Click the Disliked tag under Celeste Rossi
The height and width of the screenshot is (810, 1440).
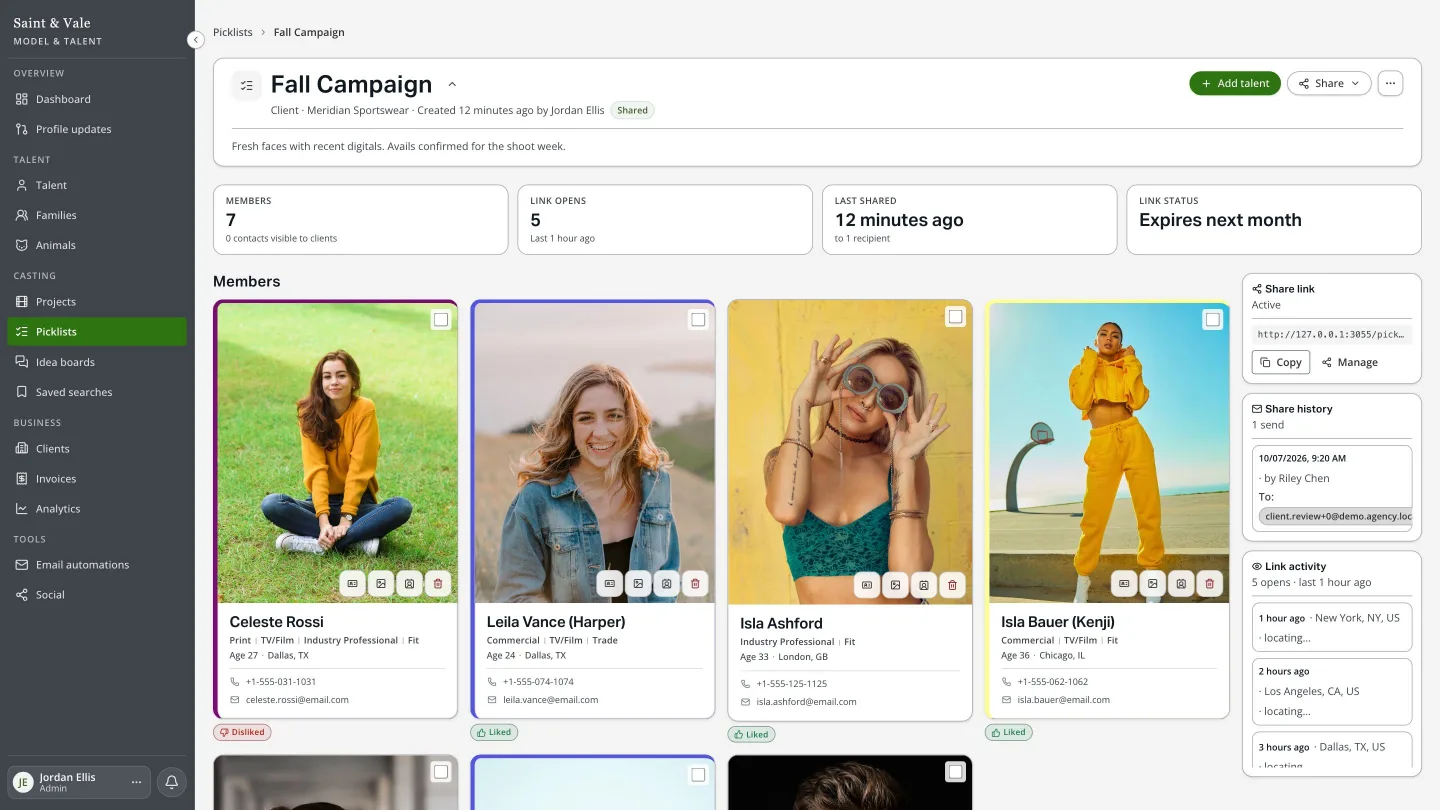(x=242, y=732)
